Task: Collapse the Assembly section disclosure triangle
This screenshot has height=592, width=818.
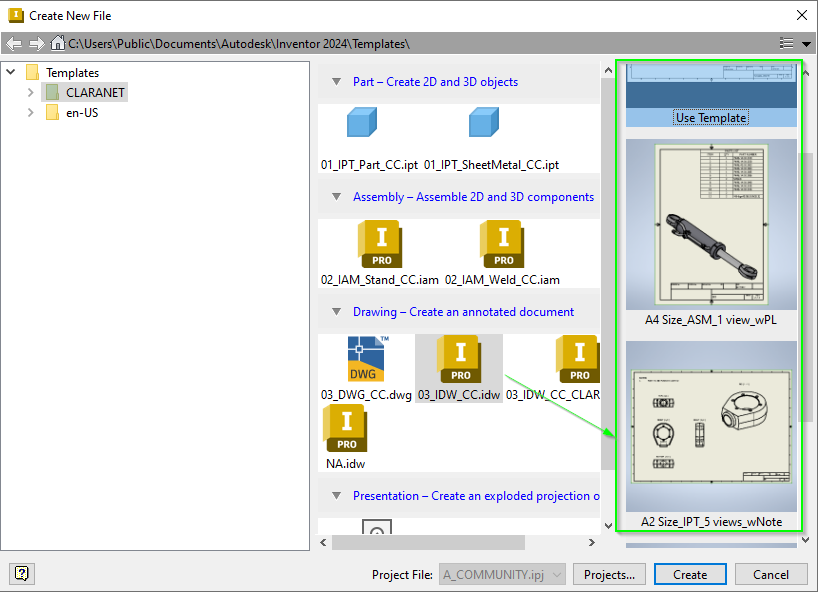Action: [336, 197]
